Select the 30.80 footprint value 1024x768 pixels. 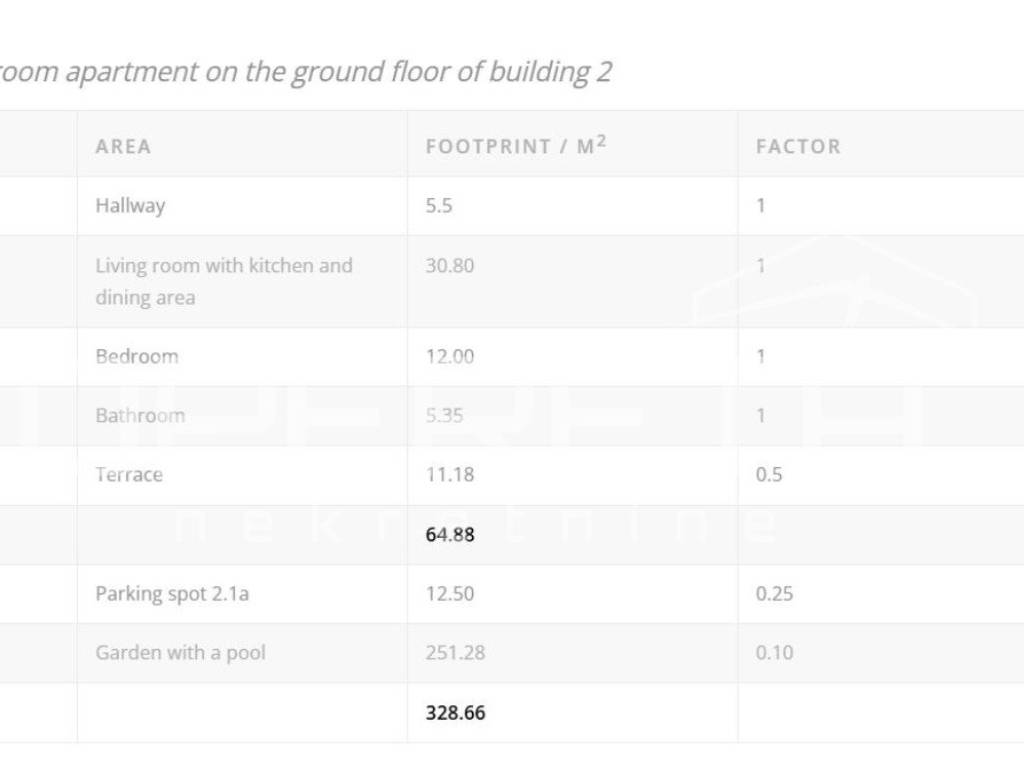pos(449,266)
